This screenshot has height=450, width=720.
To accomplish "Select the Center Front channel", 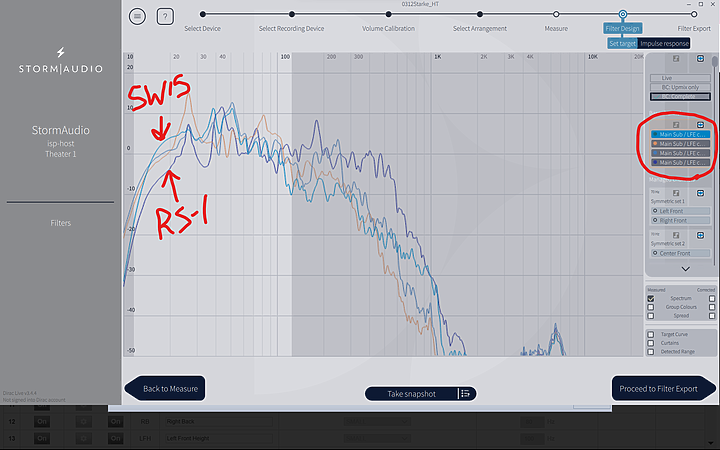I will click(x=680, y=253).
